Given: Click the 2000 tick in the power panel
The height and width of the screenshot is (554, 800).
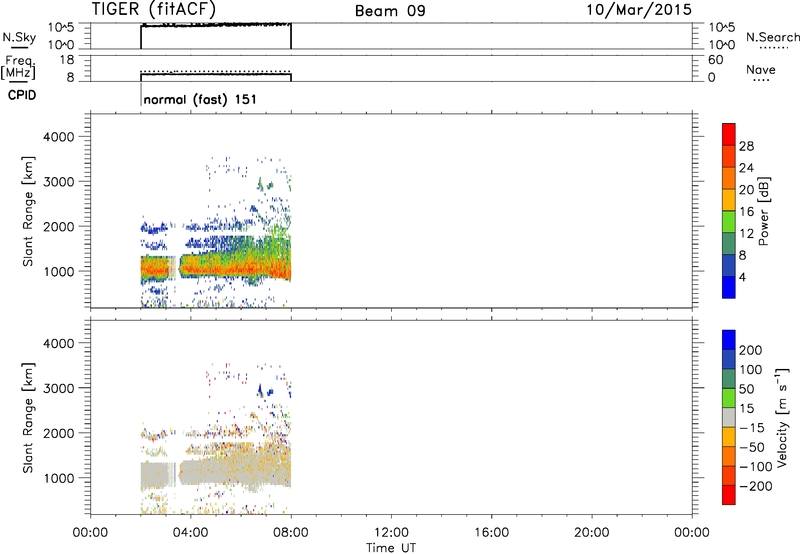Looking at the screenshot, I should pyautogui.click(x=58, y=226).
